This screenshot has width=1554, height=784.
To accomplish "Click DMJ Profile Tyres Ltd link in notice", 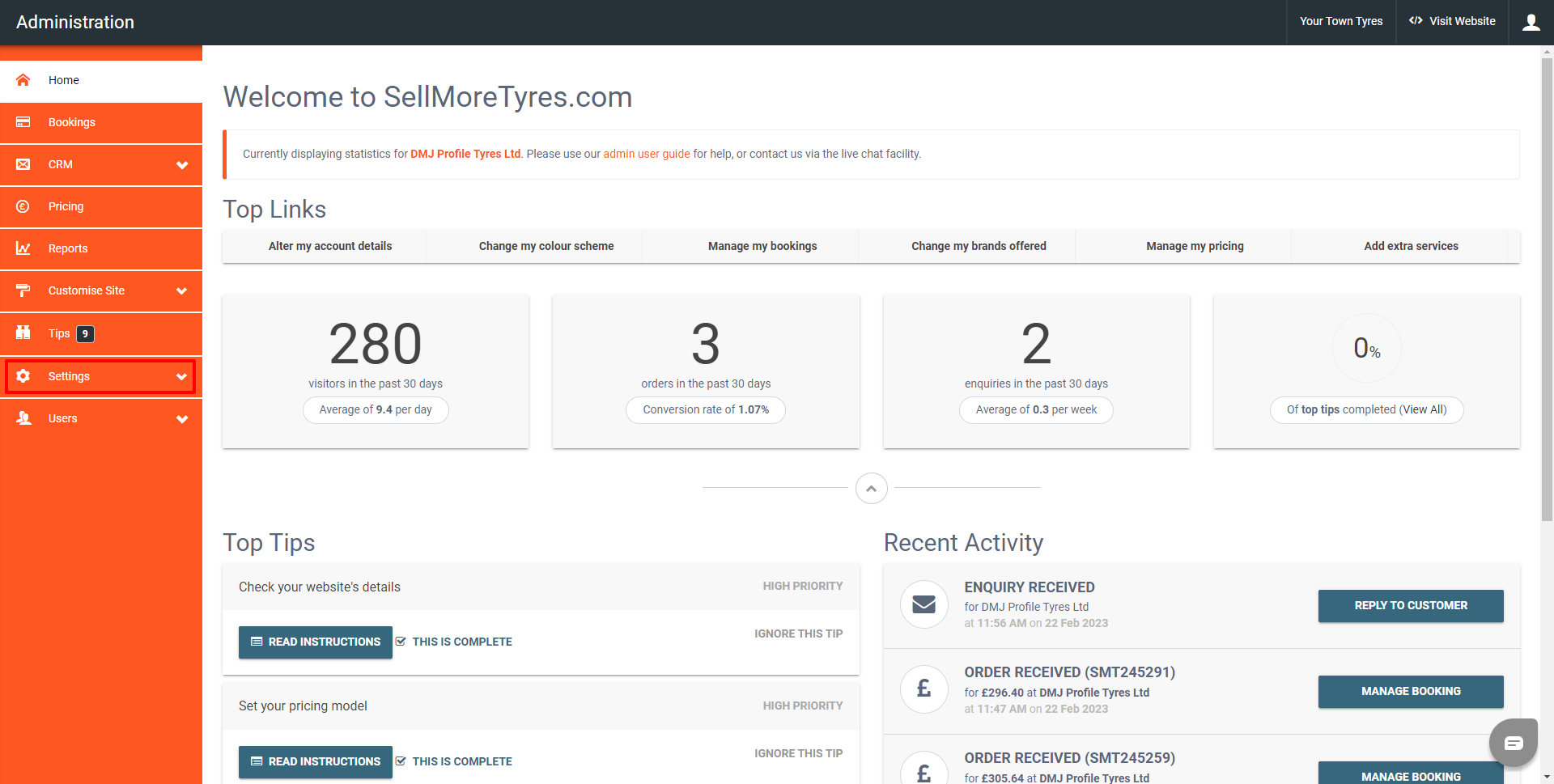I will pos(465,154).
